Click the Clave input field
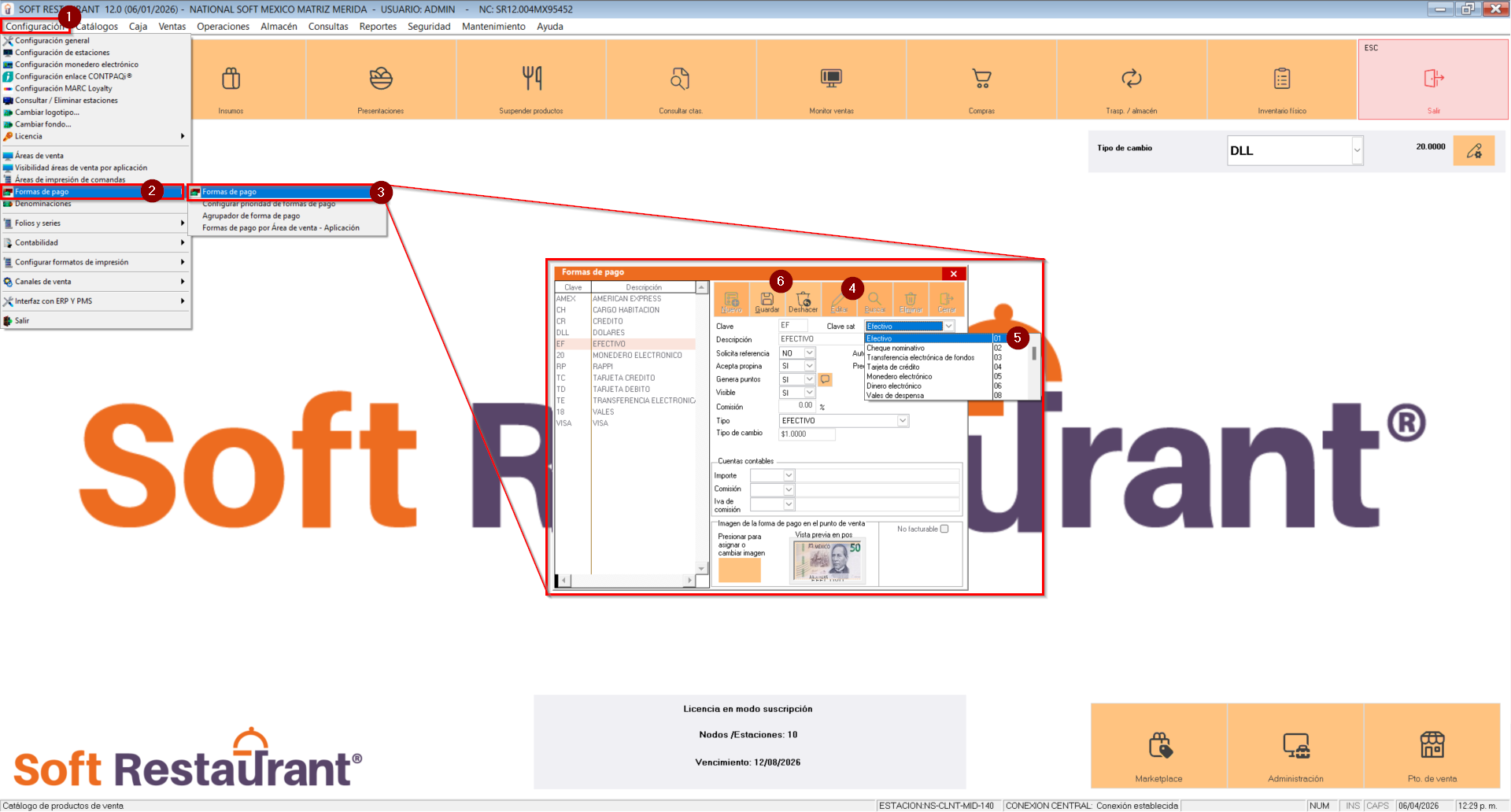This screenshot has width=1511, height=812. point(793,325)
